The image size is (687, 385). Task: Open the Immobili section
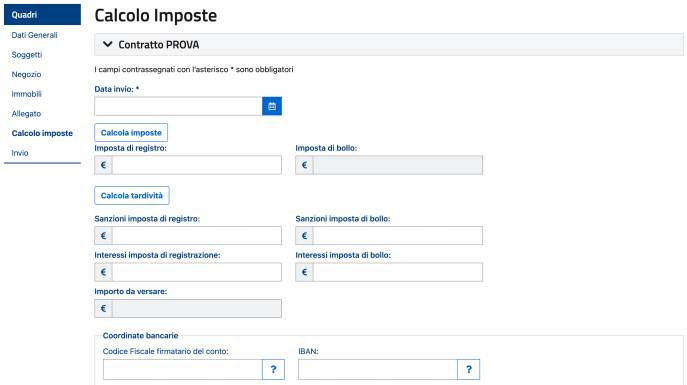26,94
